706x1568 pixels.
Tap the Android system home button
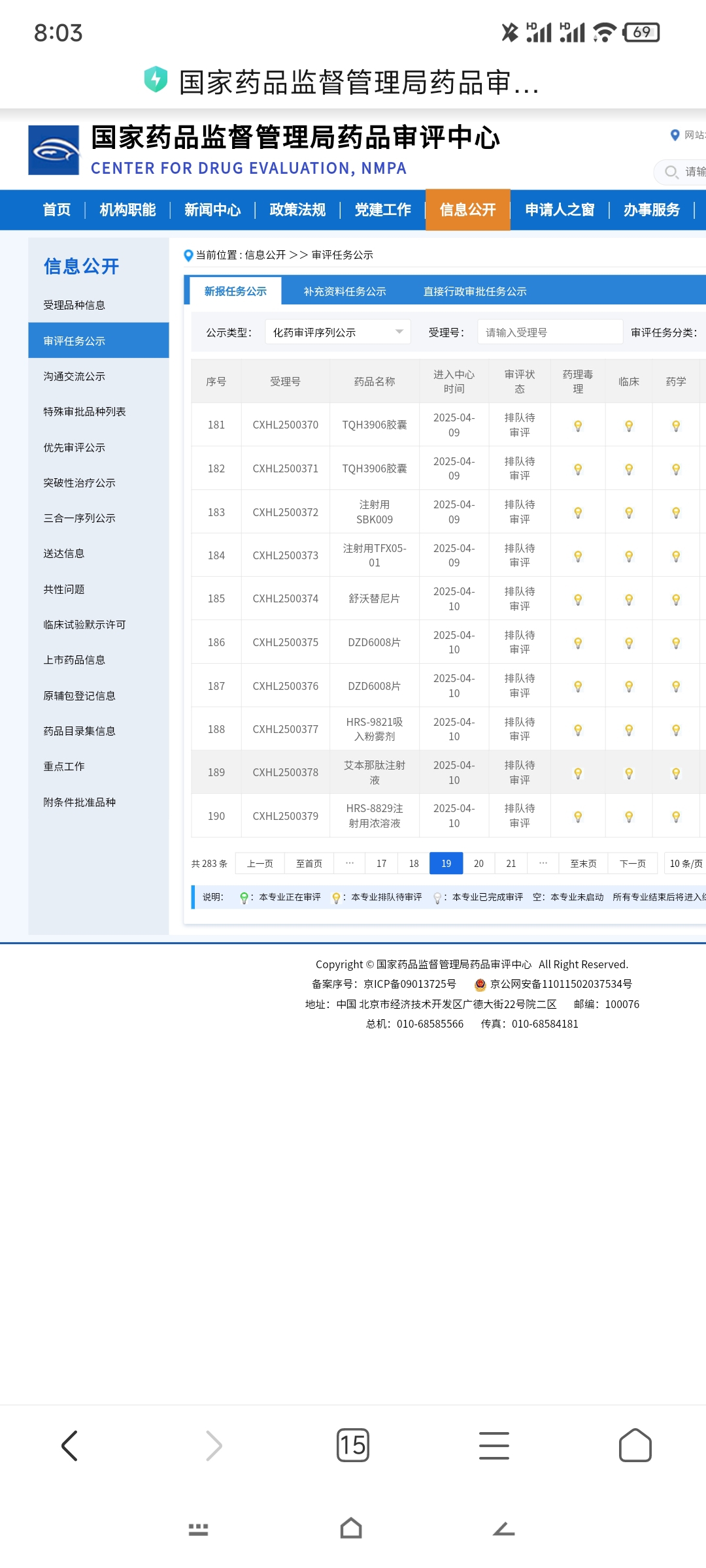click(351, 1528)
